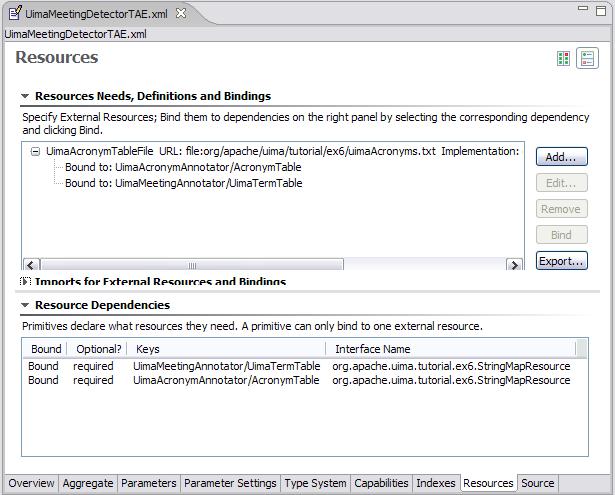Click the Export... button
Screen dimensions: 615x495
[x=561, y=262]
